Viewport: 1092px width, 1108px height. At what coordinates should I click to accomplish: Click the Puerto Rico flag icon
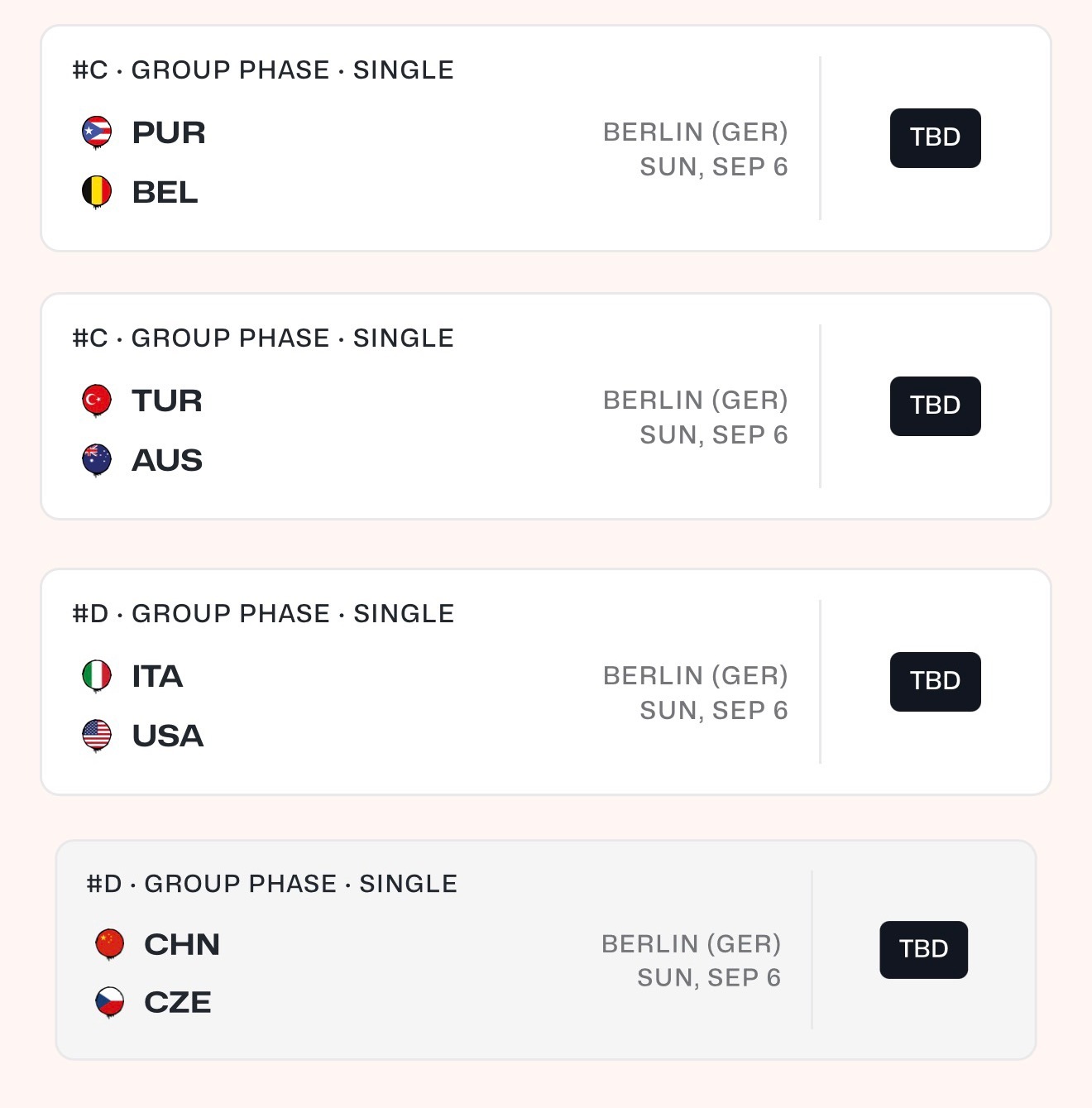point(97,132)
